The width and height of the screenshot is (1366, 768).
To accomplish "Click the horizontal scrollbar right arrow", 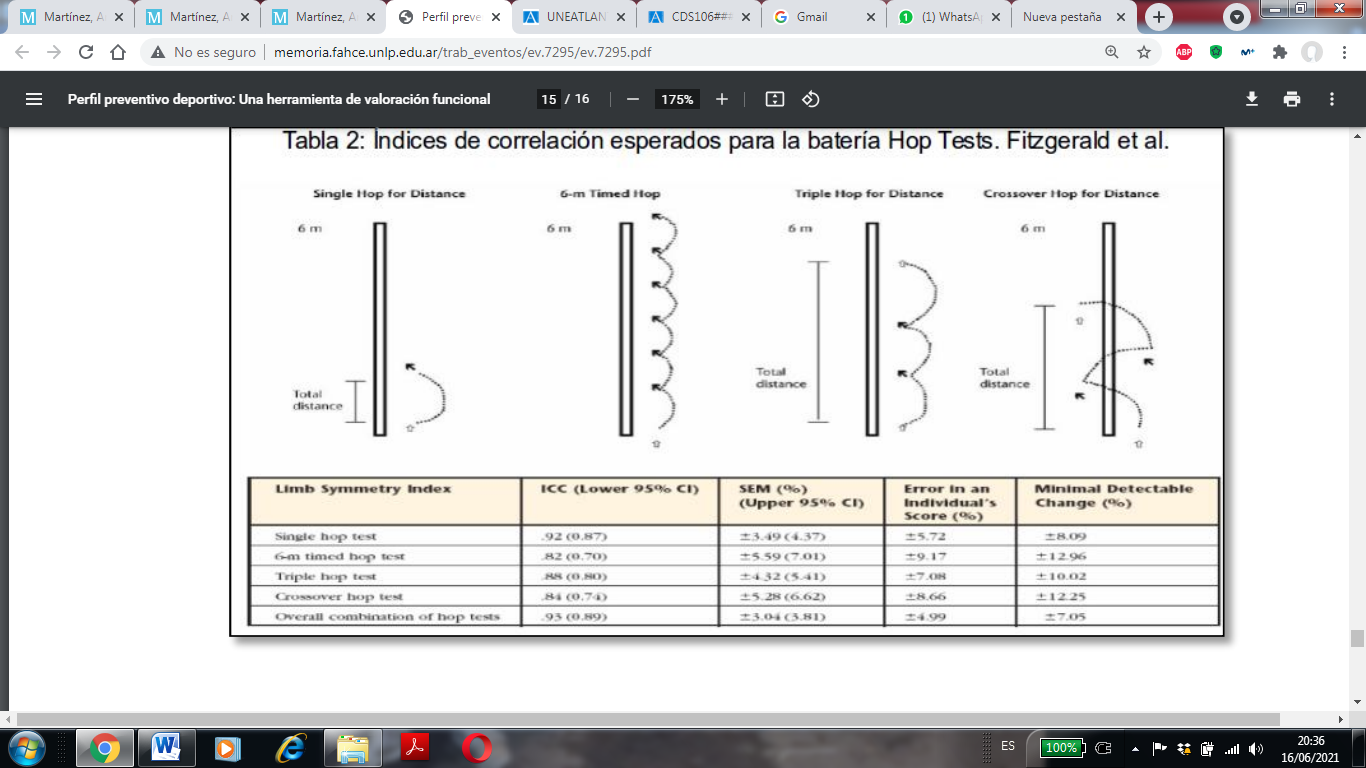I will [1341, 719].
